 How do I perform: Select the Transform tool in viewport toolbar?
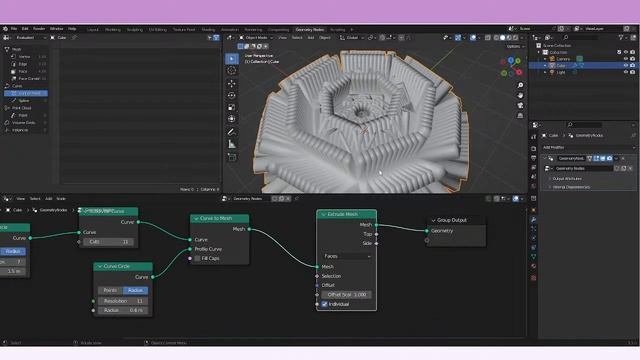tap(232, 119)
